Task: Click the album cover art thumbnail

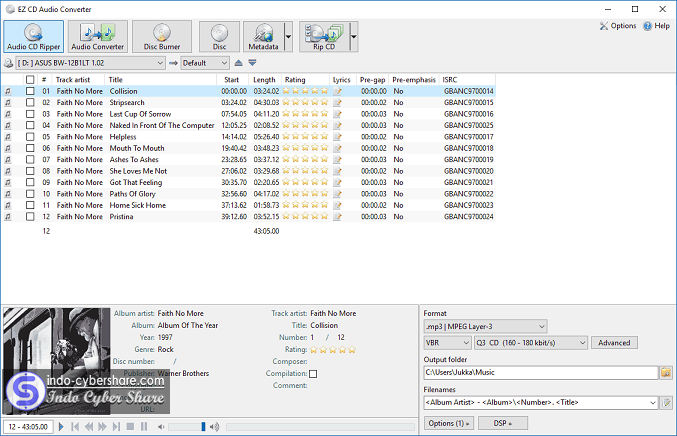Action: [57, 361]
